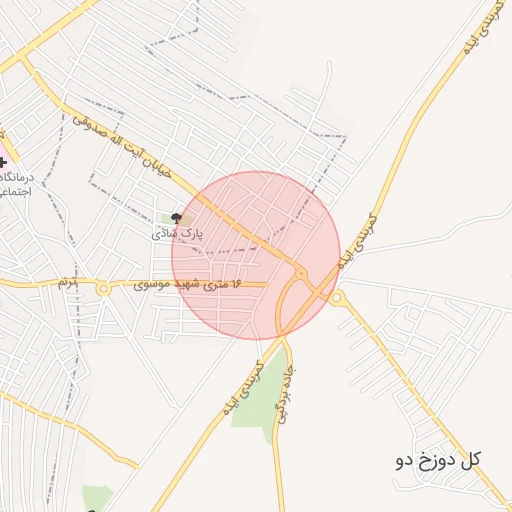Viewport: 512px width, 512px height.
Task: Click the ۱۶ متری شهید موسوی street label
Action: [187, 285]
